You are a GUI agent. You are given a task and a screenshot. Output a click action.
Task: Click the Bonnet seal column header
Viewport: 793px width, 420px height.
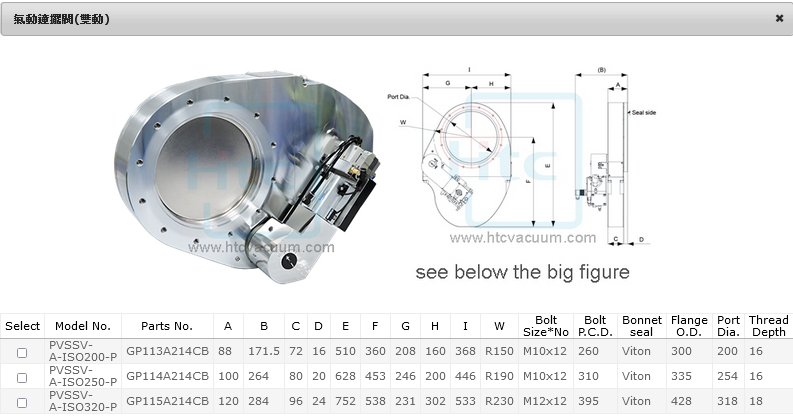(642, 326)
